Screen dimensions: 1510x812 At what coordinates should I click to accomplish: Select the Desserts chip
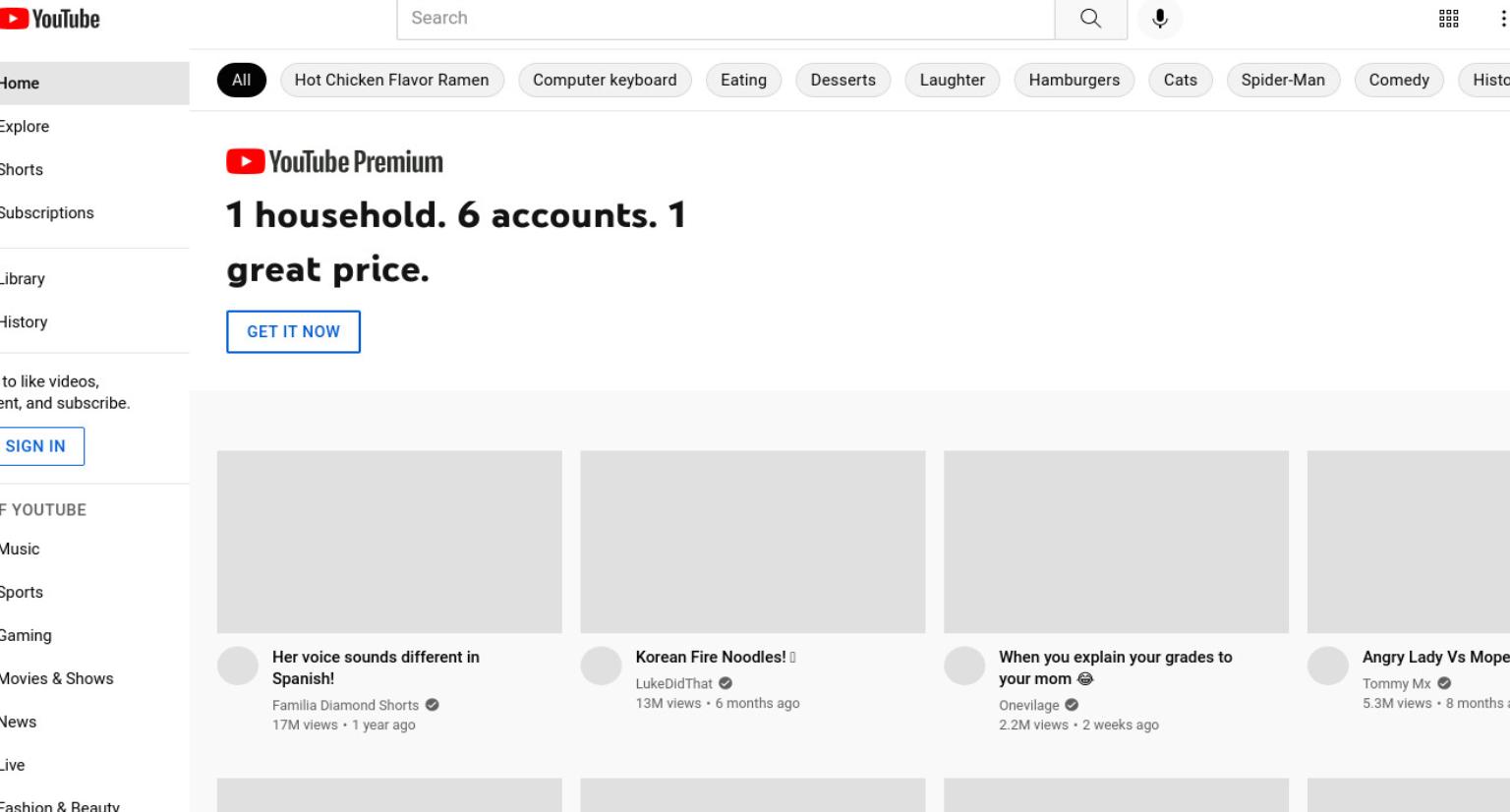[842, 80]
